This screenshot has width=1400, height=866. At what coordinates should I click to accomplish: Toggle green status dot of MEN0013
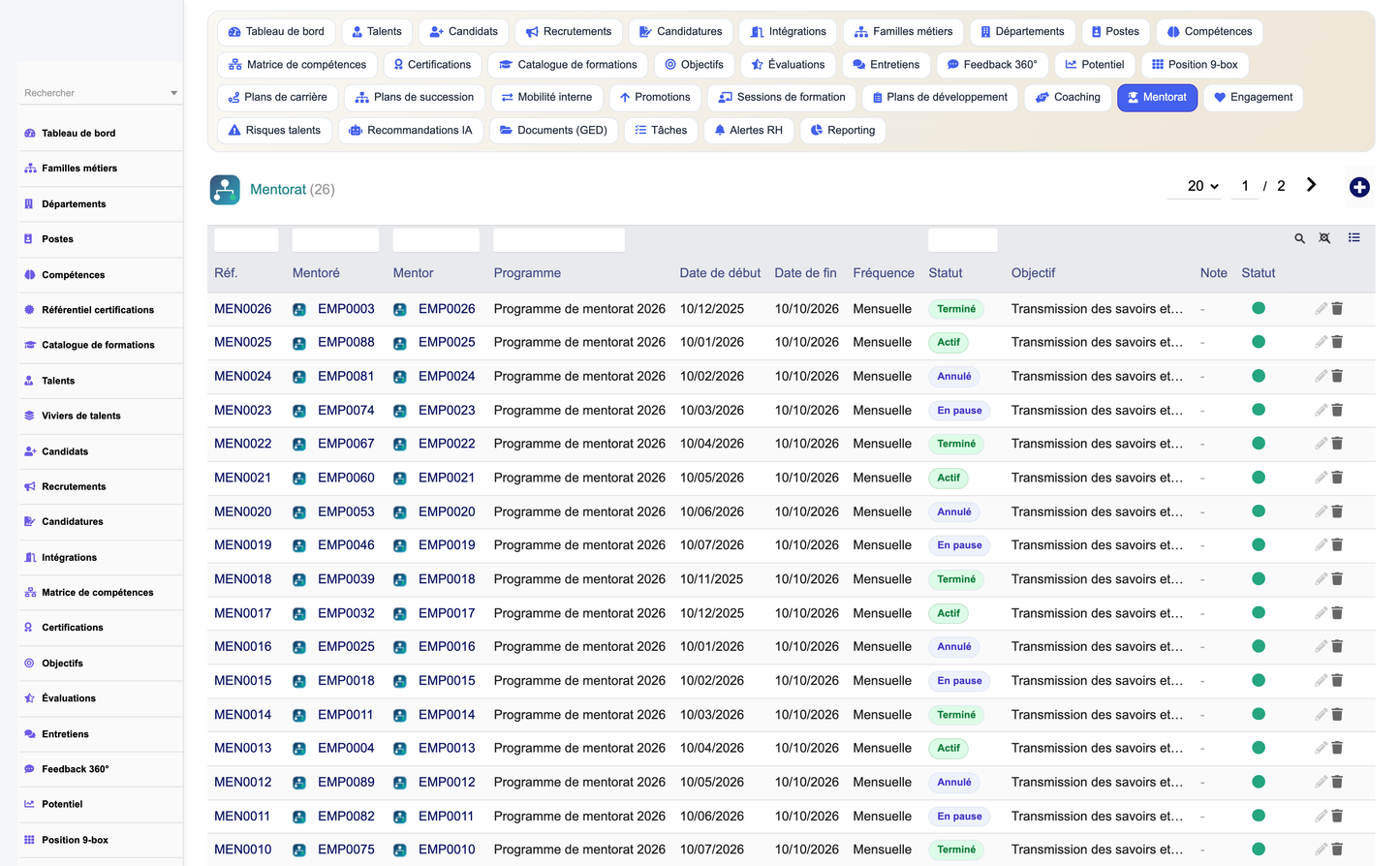coord(1259,748)
